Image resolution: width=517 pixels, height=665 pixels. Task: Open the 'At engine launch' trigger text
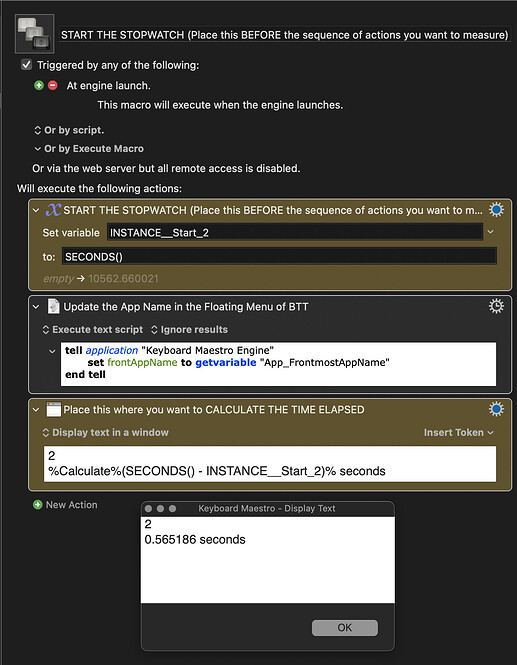click(109, 86)
